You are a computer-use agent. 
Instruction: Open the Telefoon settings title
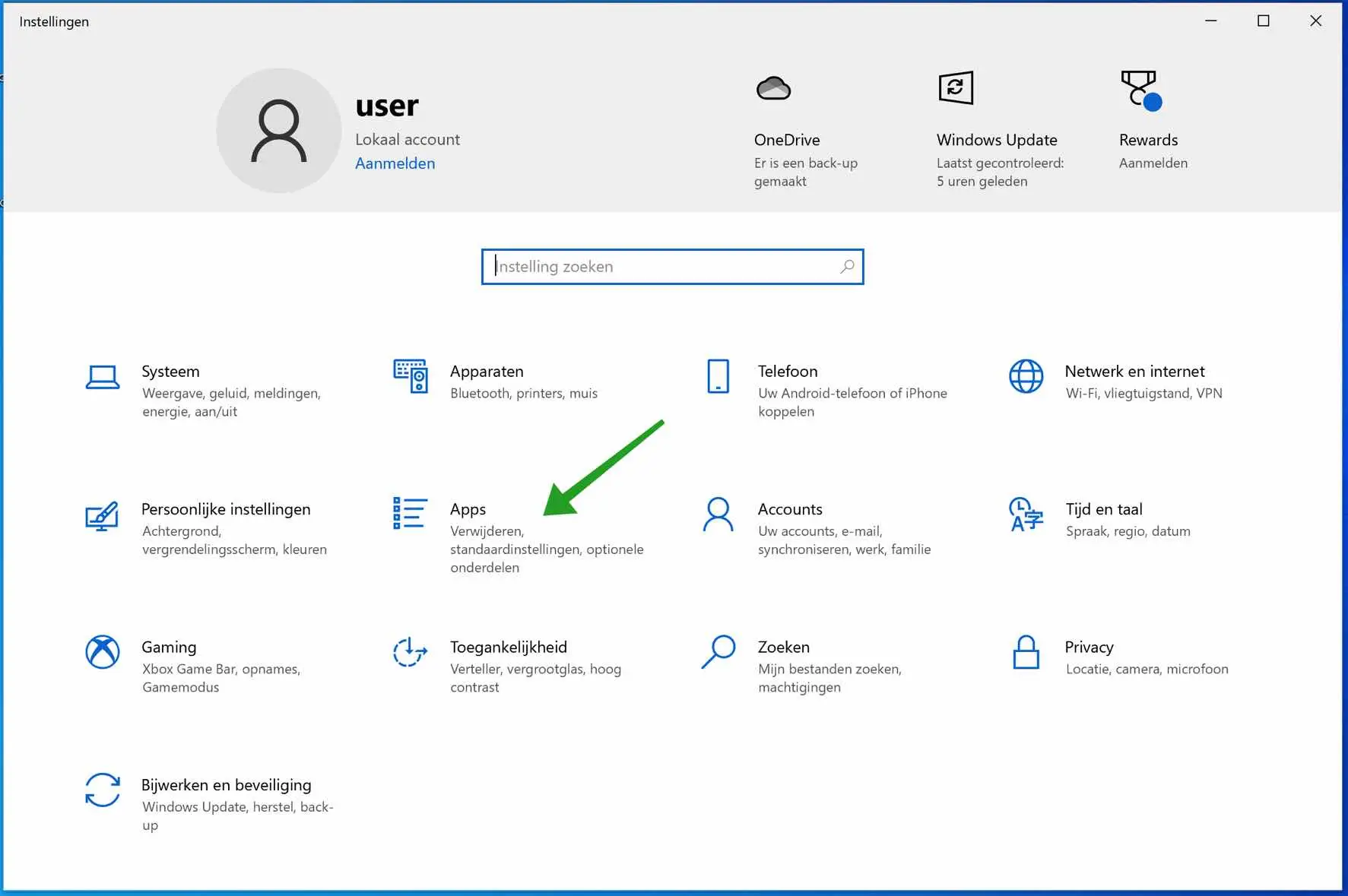click(x=788, y=372)
